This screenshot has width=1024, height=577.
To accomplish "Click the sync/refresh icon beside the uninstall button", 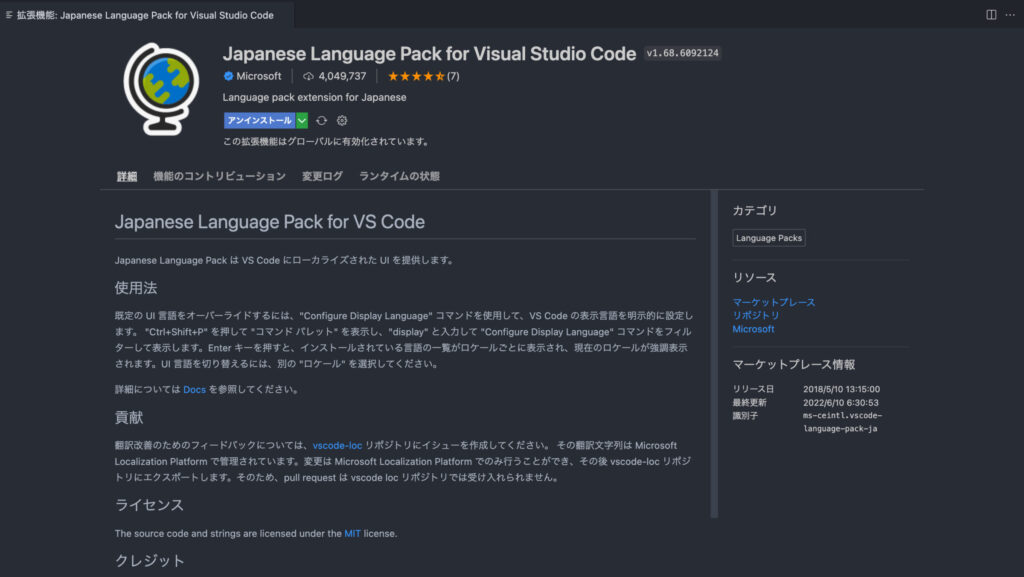I will click(x=321, y=120).
